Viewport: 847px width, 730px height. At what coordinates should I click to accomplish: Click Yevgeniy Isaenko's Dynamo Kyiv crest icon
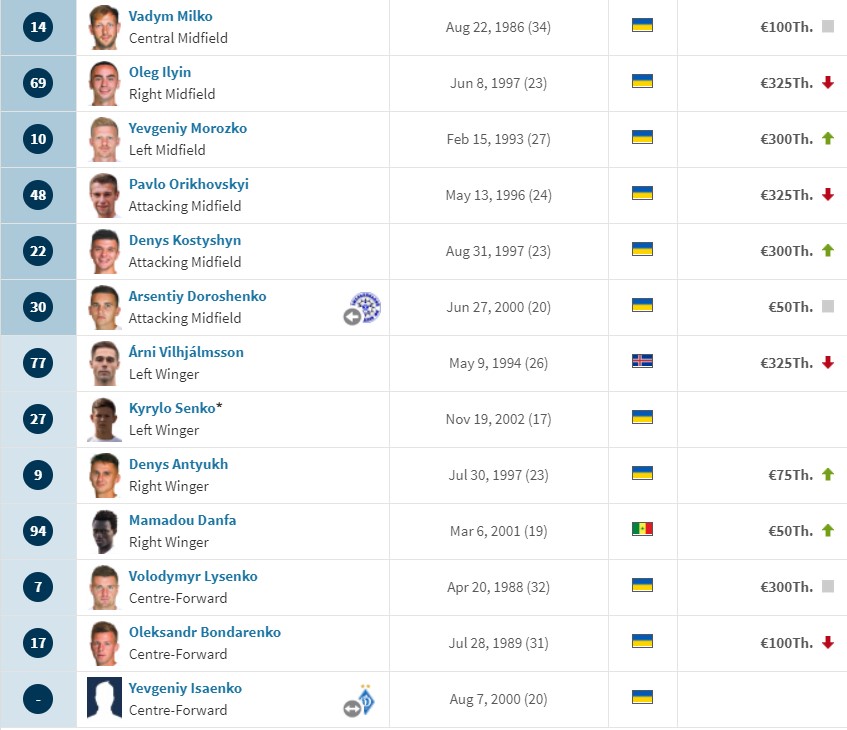point(367,700)
